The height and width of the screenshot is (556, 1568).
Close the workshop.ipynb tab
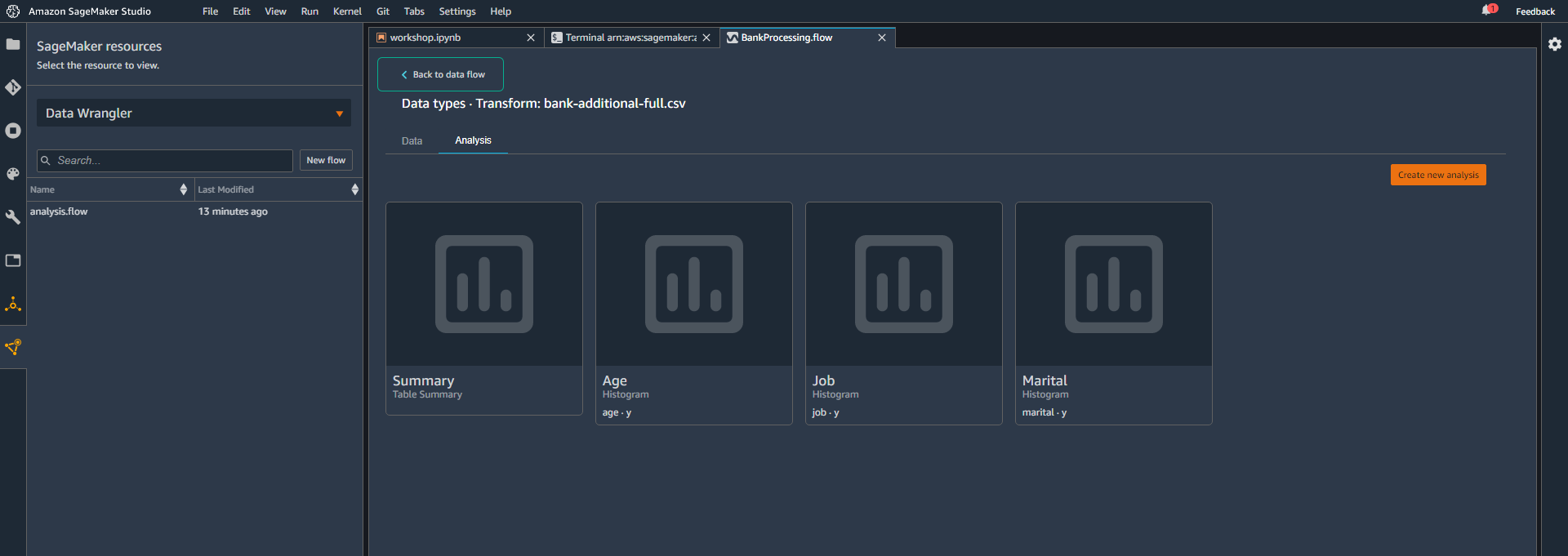point(531,38)
